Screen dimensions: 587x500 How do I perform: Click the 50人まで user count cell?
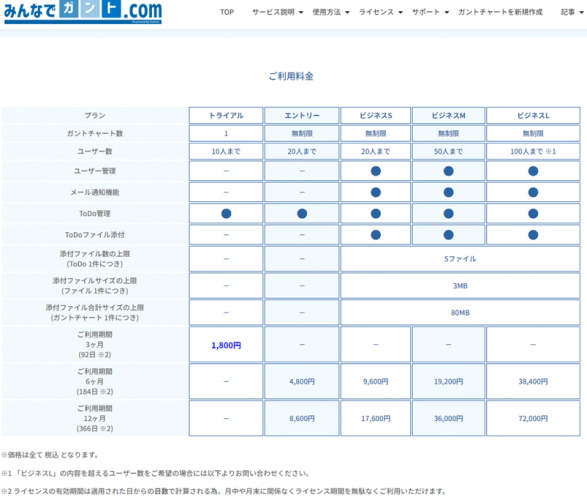(448, 152)
